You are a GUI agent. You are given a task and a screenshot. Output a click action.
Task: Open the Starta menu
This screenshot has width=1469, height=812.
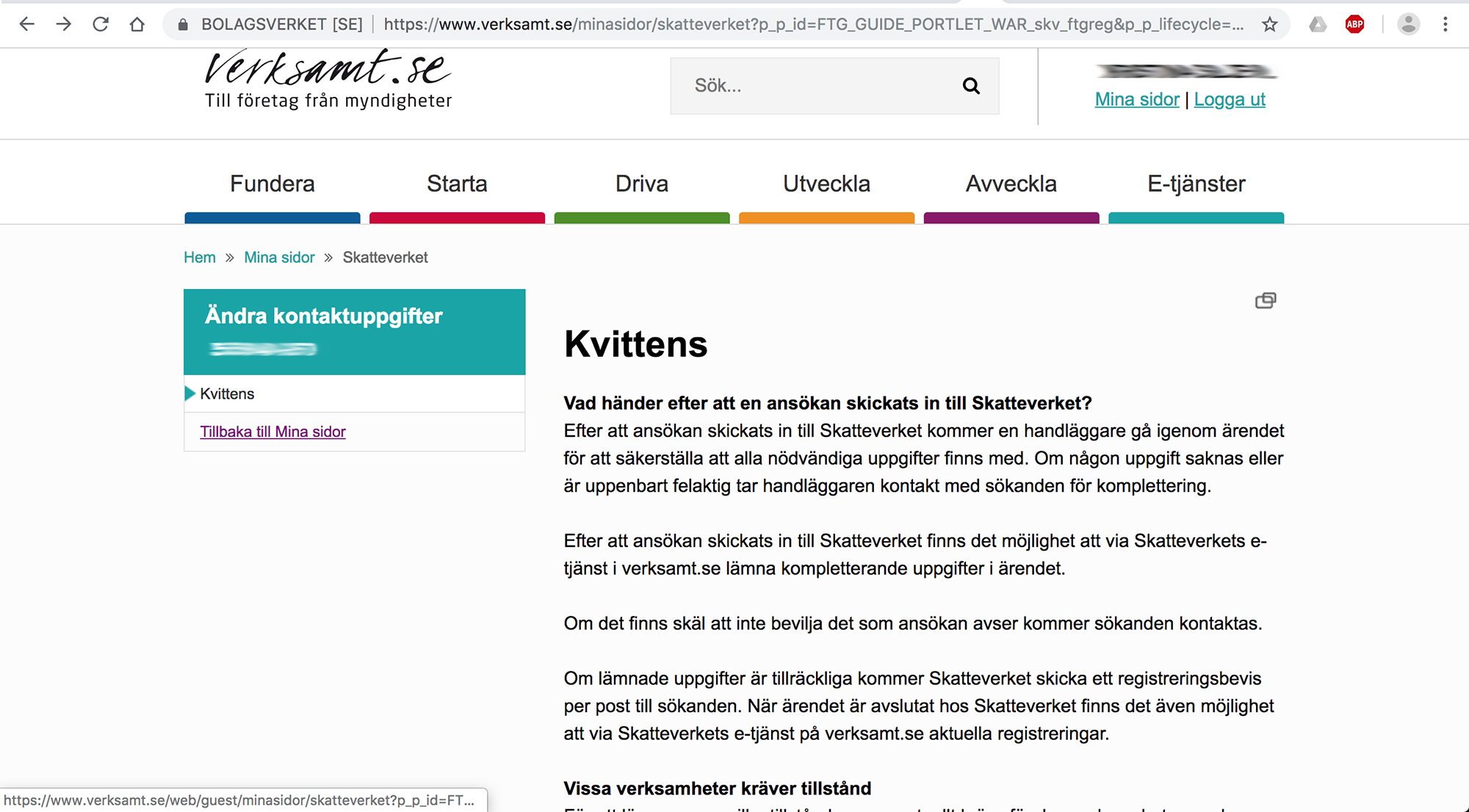pyautogui.click(x=457, y=184)
